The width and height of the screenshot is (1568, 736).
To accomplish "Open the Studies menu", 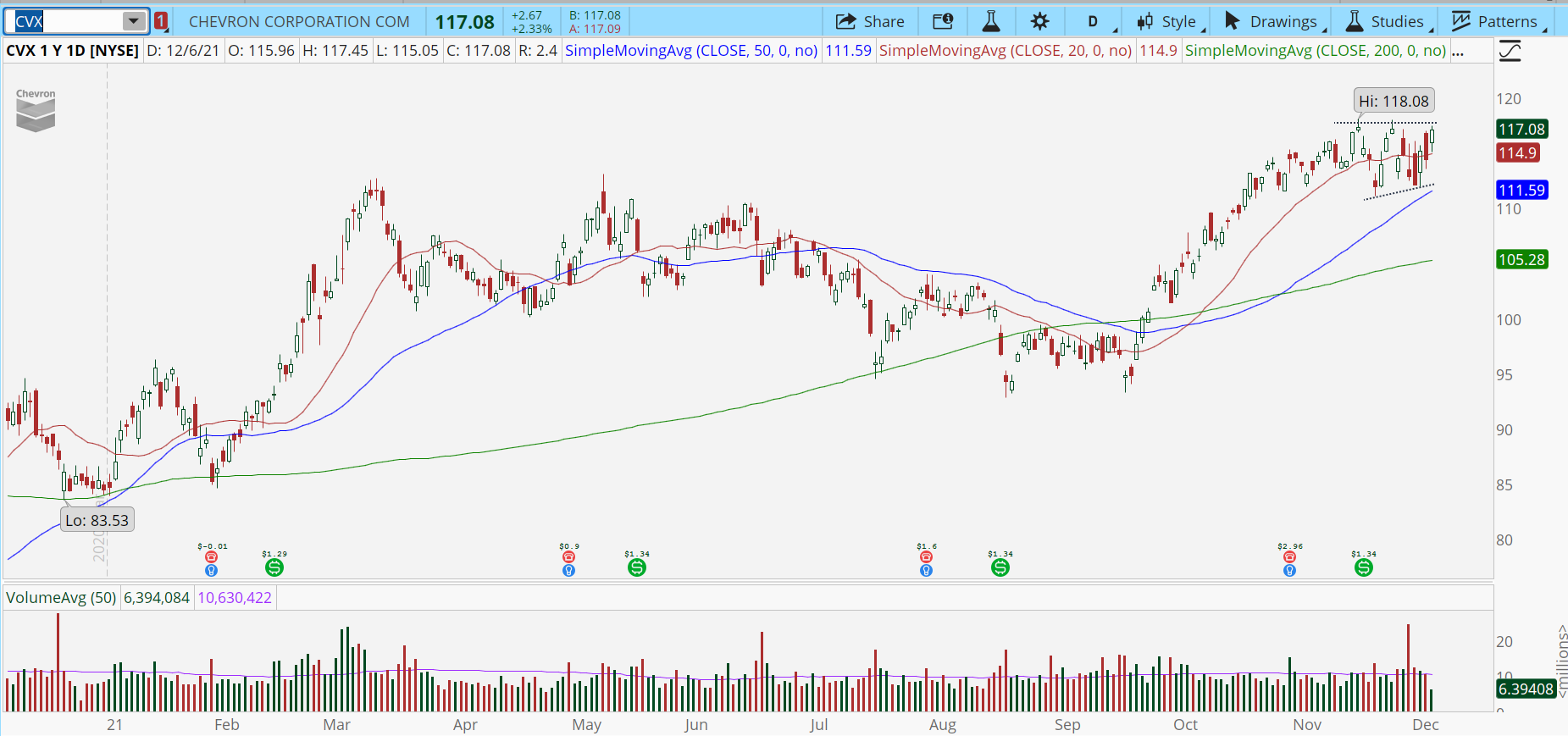I will [x=1388, y=21].
